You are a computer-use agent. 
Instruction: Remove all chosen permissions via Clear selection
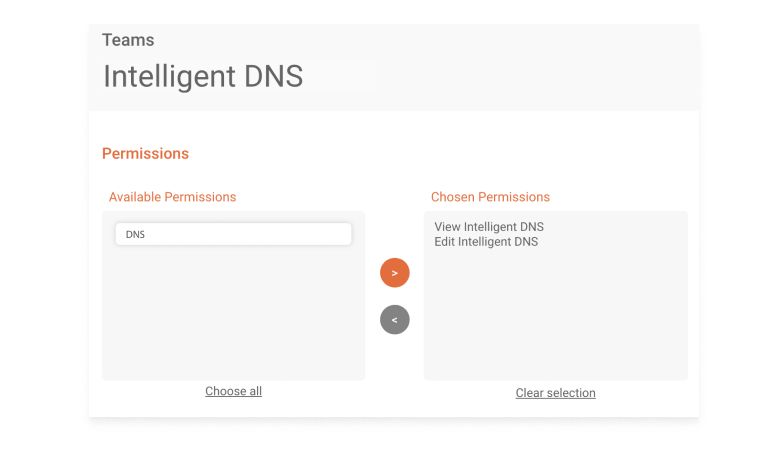coord(556,393)
